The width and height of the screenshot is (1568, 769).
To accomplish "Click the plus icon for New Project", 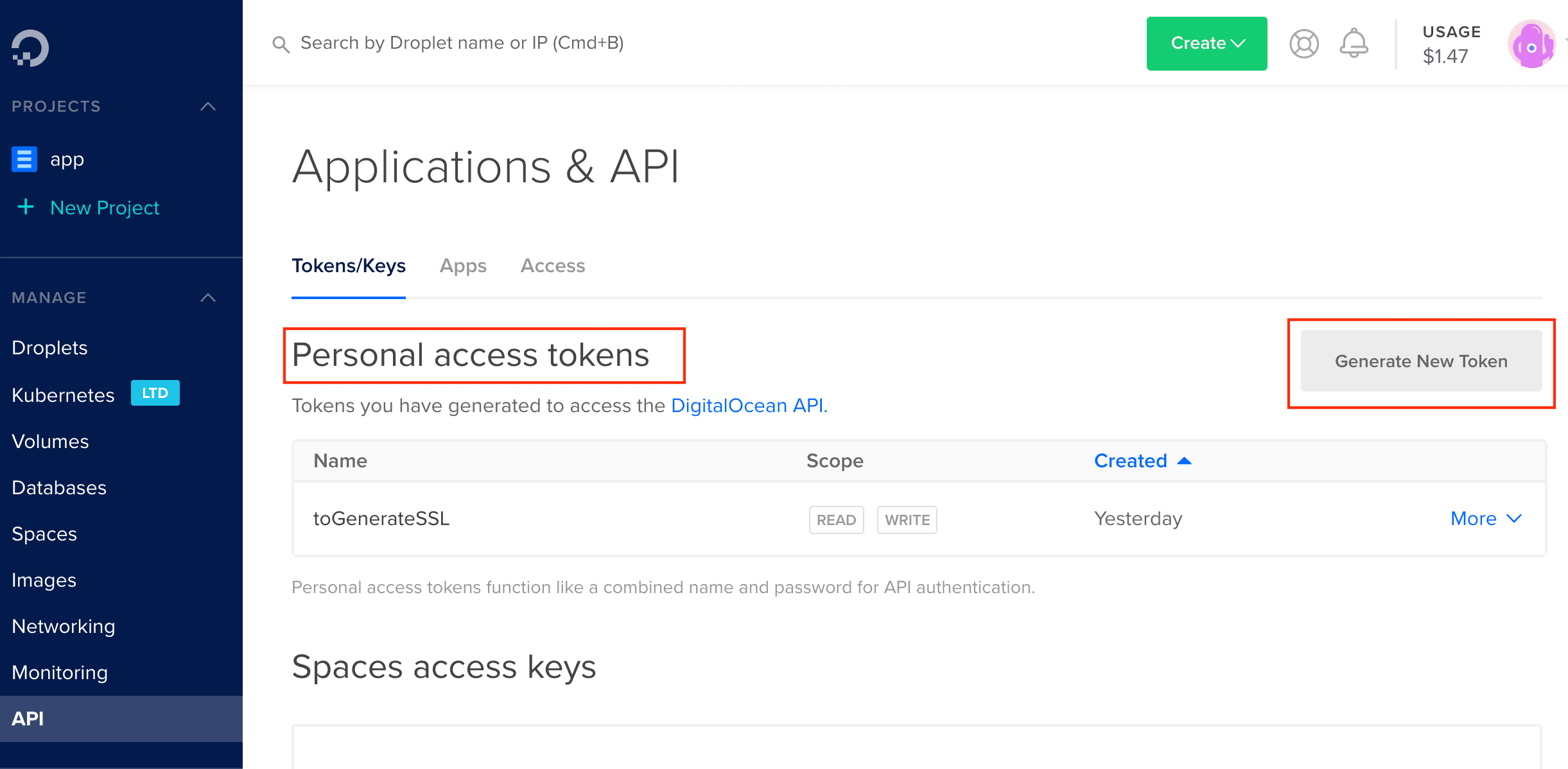I will tap(26, 207).
